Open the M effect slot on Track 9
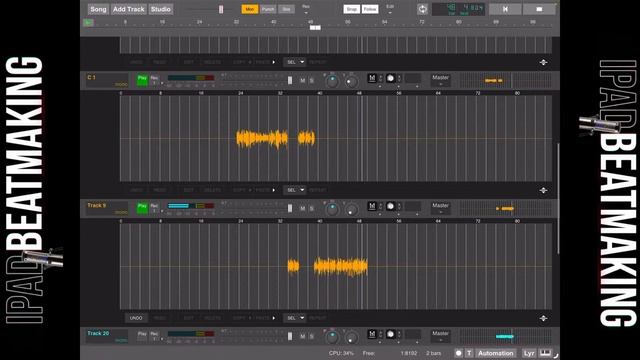Screen dimensions: 640x360 click(372, 206)
